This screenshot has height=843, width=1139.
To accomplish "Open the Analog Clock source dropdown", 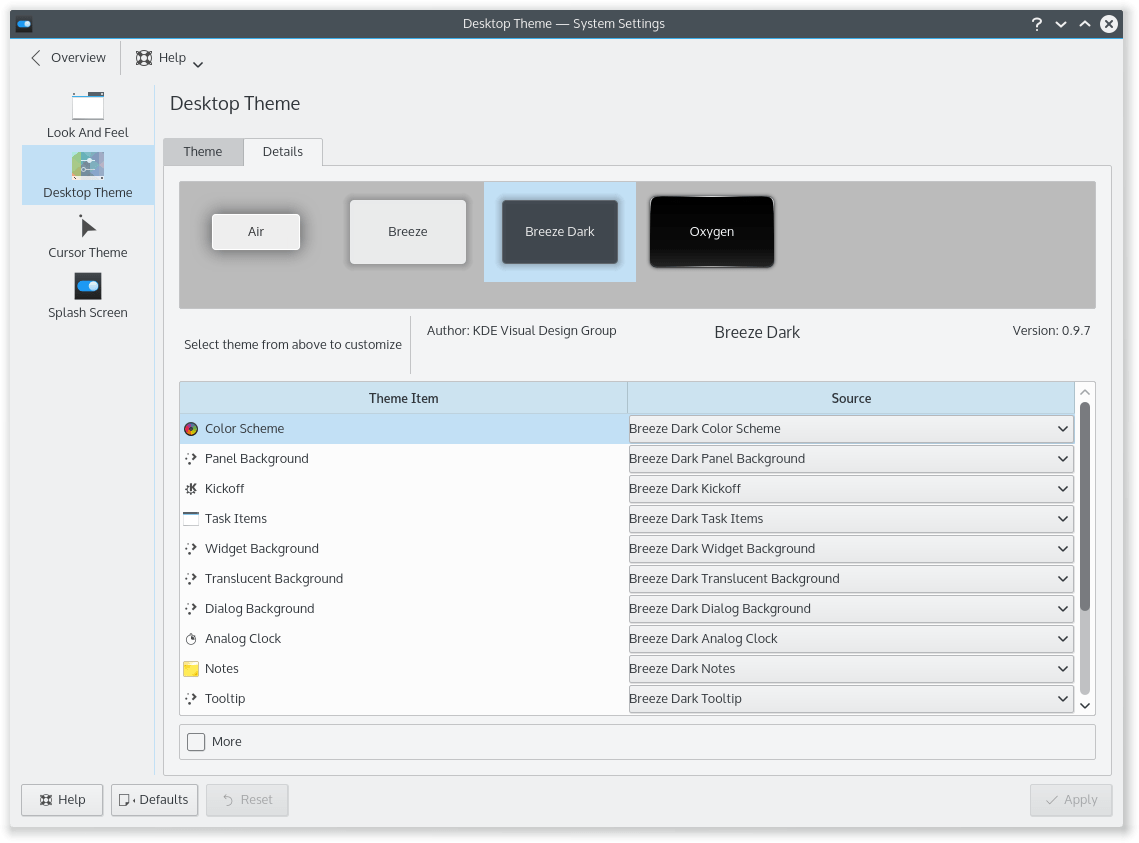I will [x=851, y=639].
